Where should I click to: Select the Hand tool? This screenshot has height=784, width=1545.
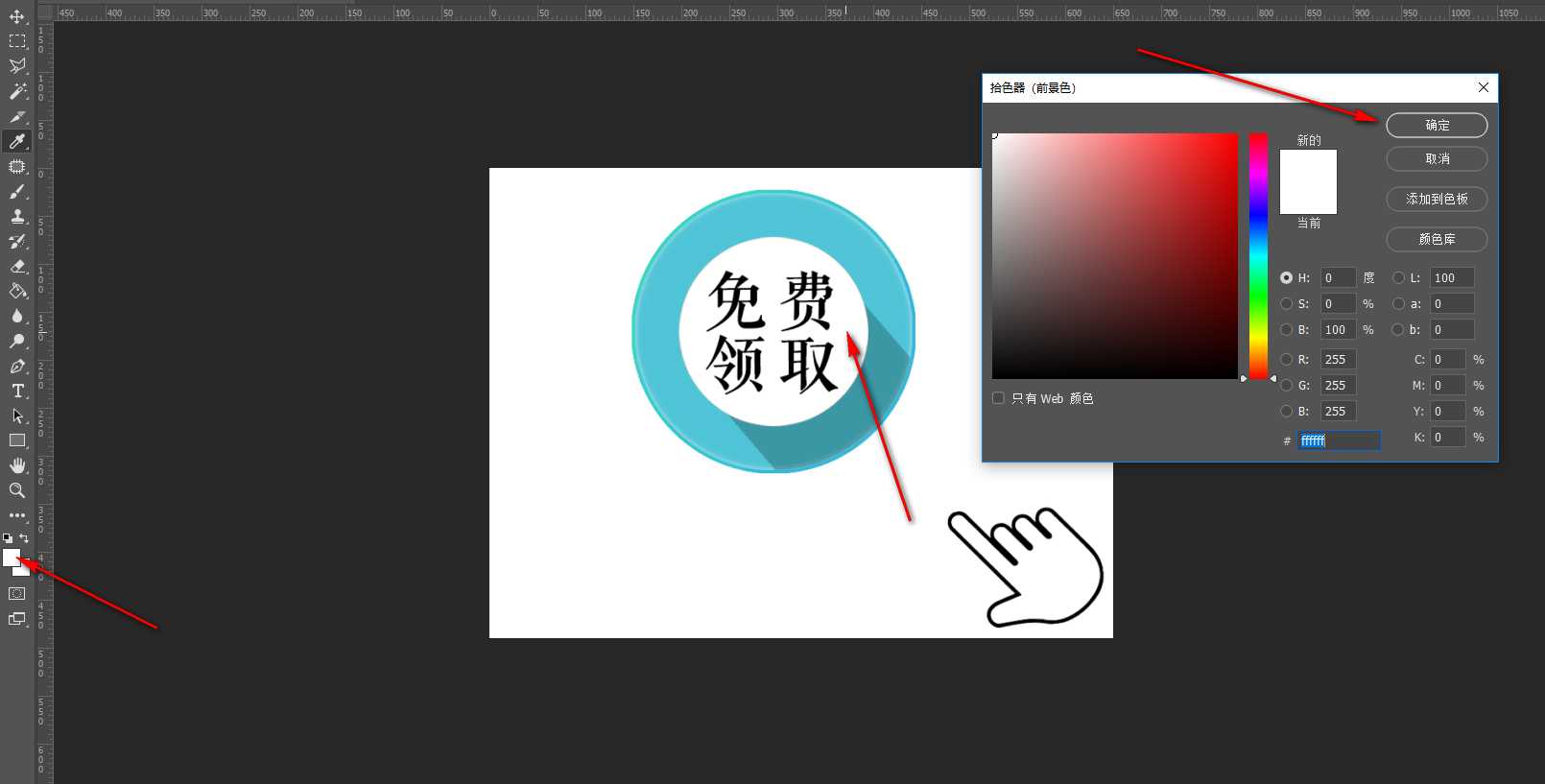point(17,465)
